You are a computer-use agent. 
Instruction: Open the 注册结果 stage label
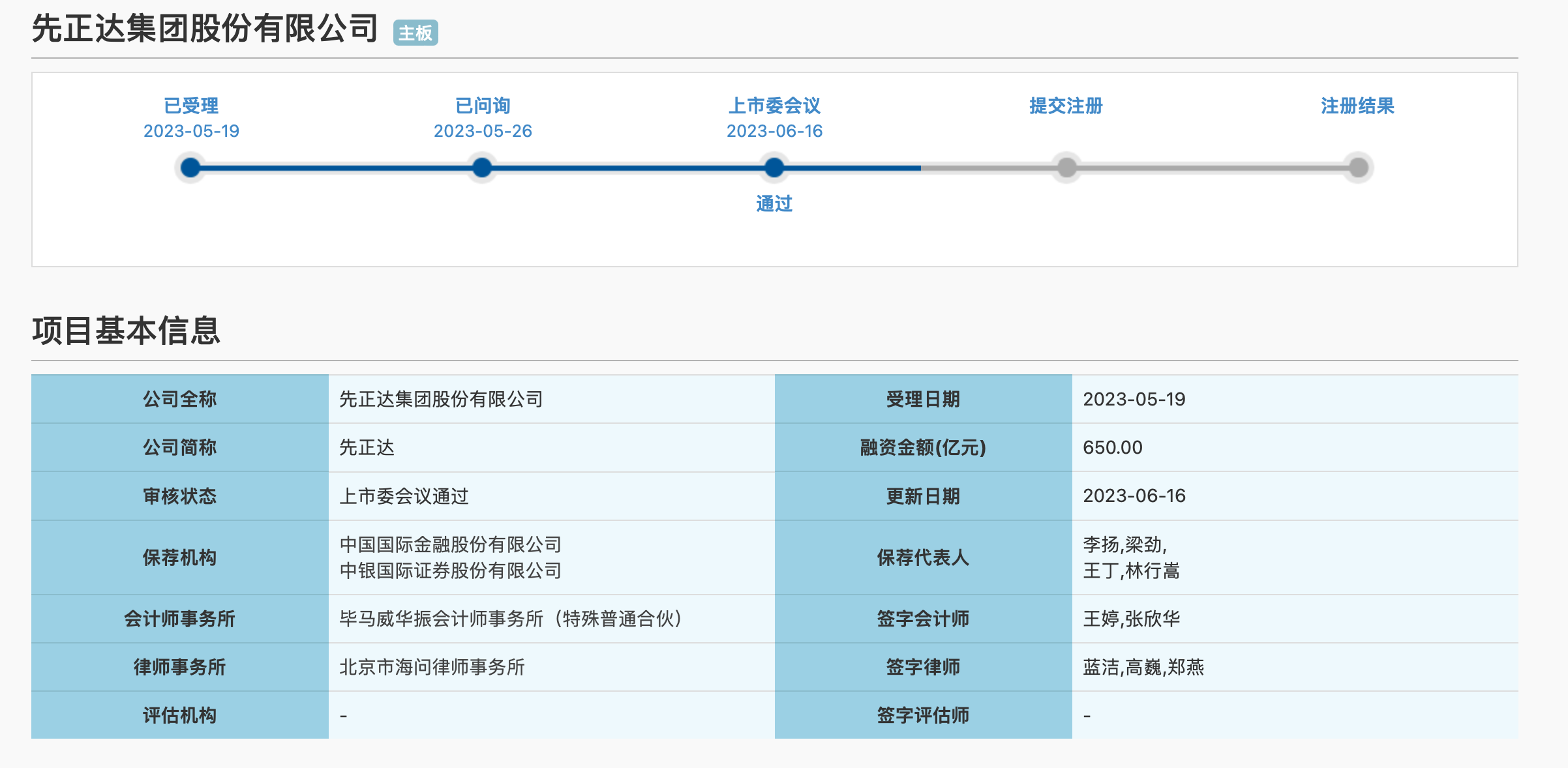(x=1357, y=106)
